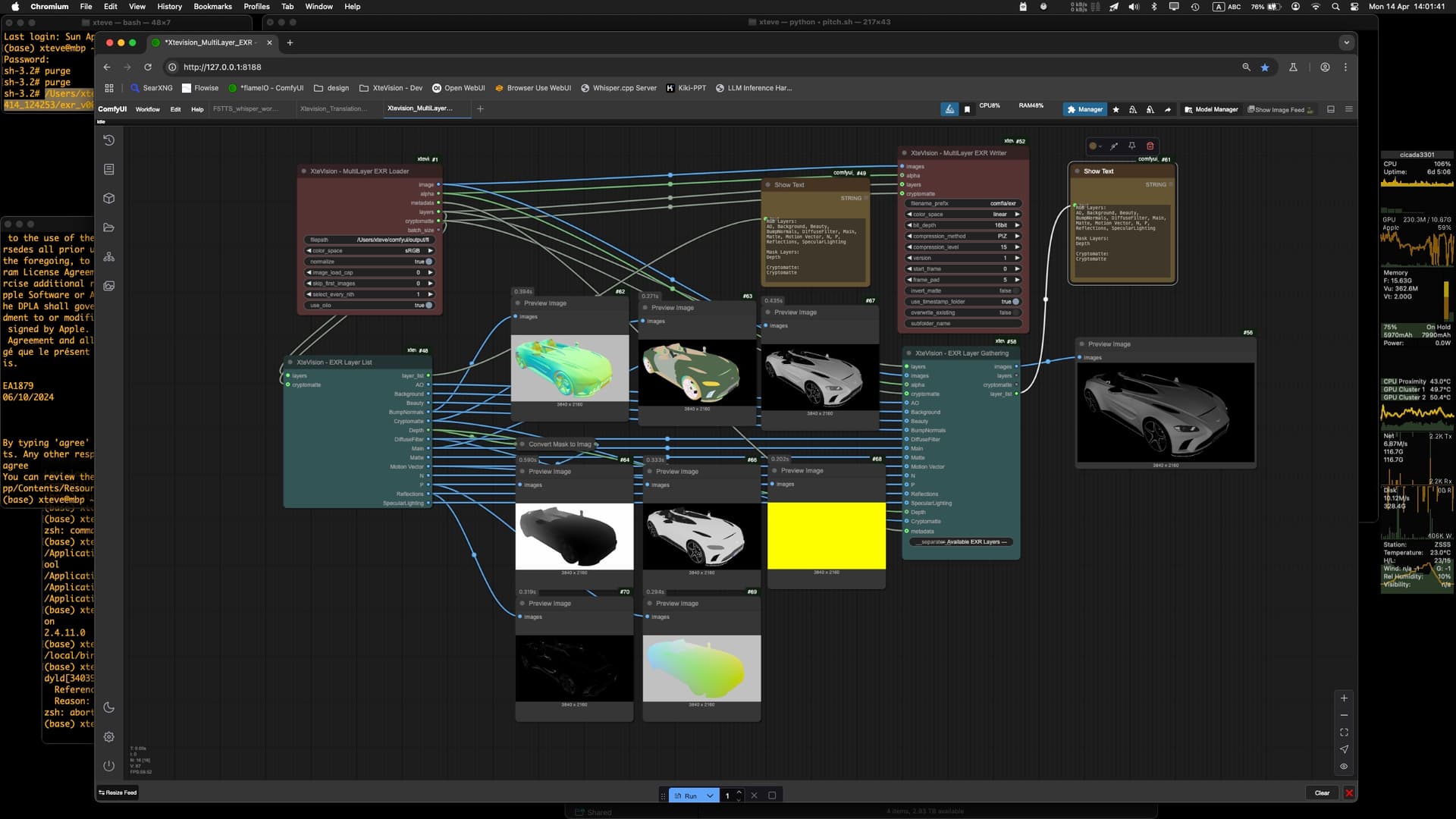Toggle invert_matte switch to true

[x=1015, y=291]
